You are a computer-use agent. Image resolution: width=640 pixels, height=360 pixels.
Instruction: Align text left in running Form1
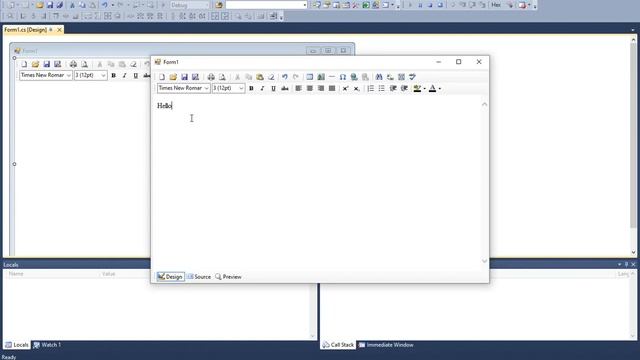[x=298, y=89]
